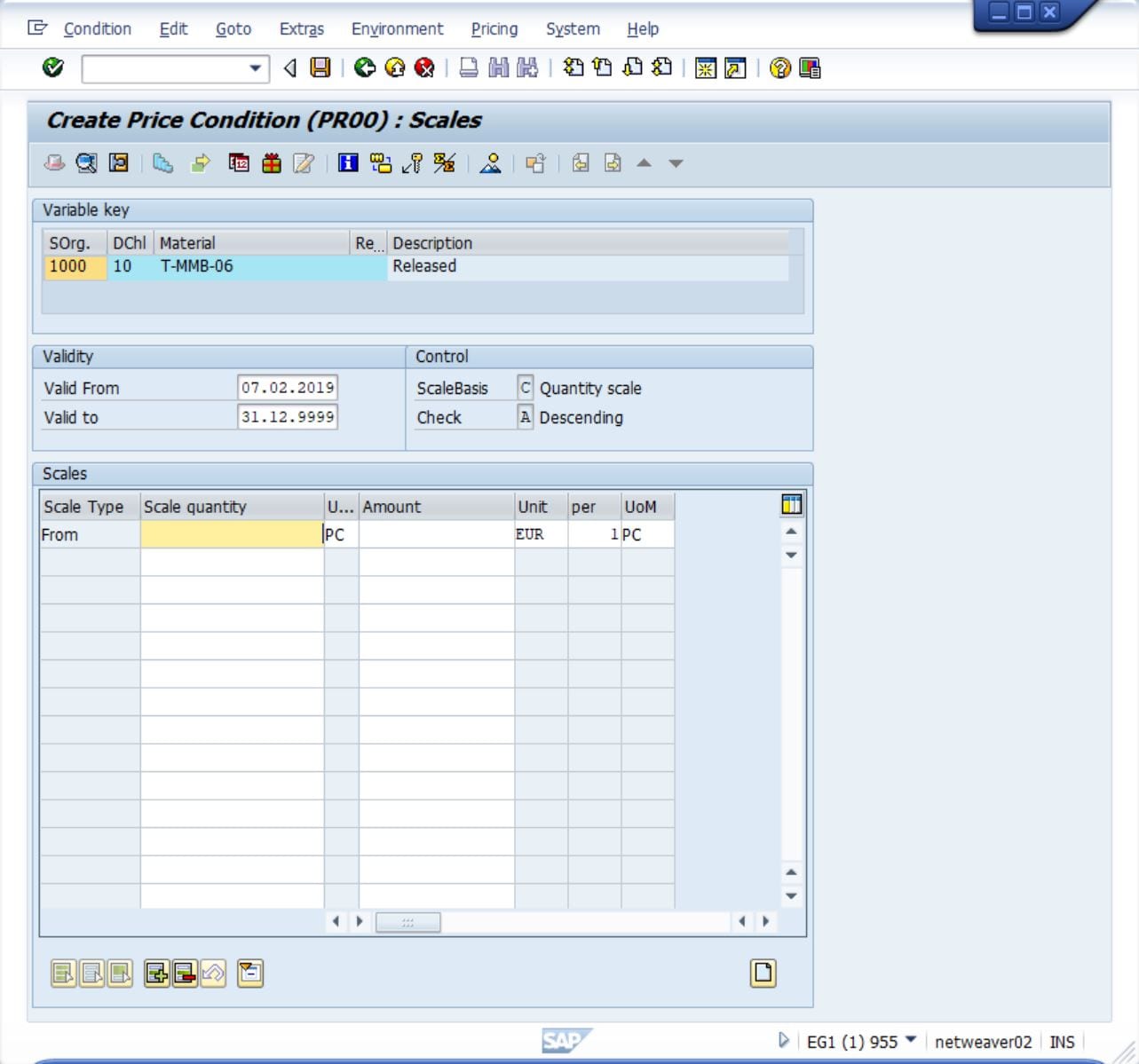Click the Save disk icon

(320, 67)
